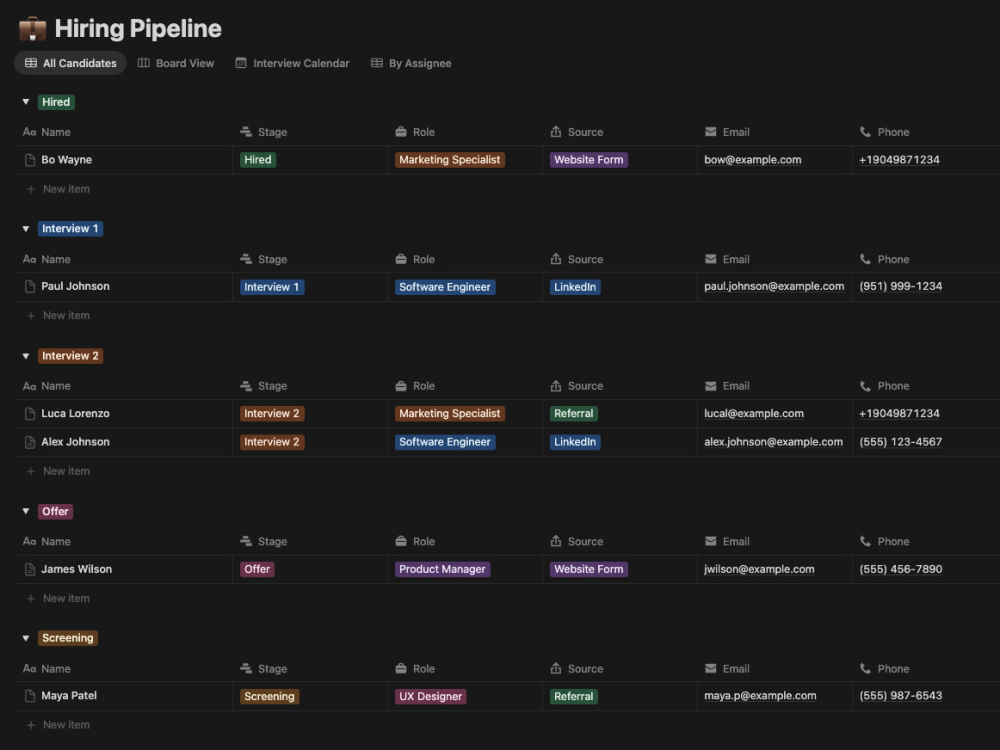Image resolution: width=1000 pixels, height=750 pixels.
Task: Click Email envelope icon in Interview 2 header
Action: (x=710, y=386)
